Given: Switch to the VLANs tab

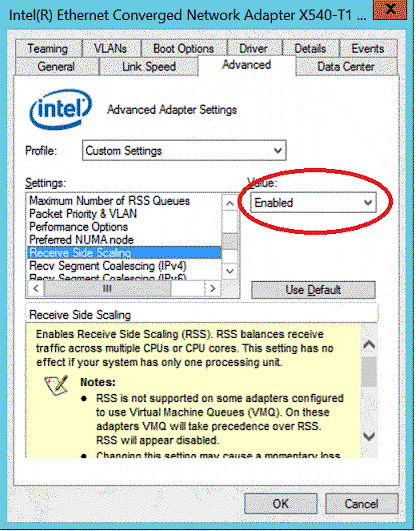Looking at the screenshot, I should coord(111,48).
